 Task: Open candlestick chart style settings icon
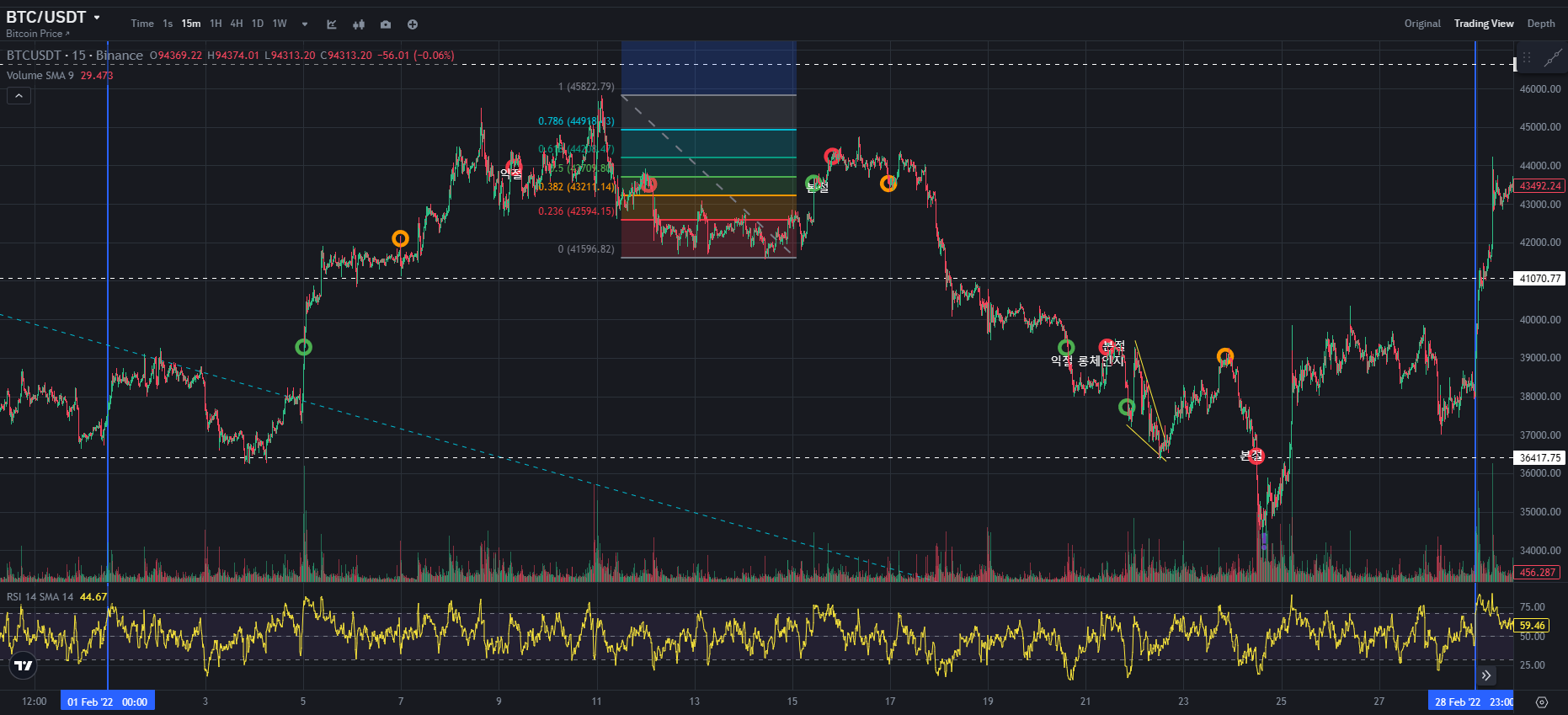pyautogui.click(x=359, y=24)
